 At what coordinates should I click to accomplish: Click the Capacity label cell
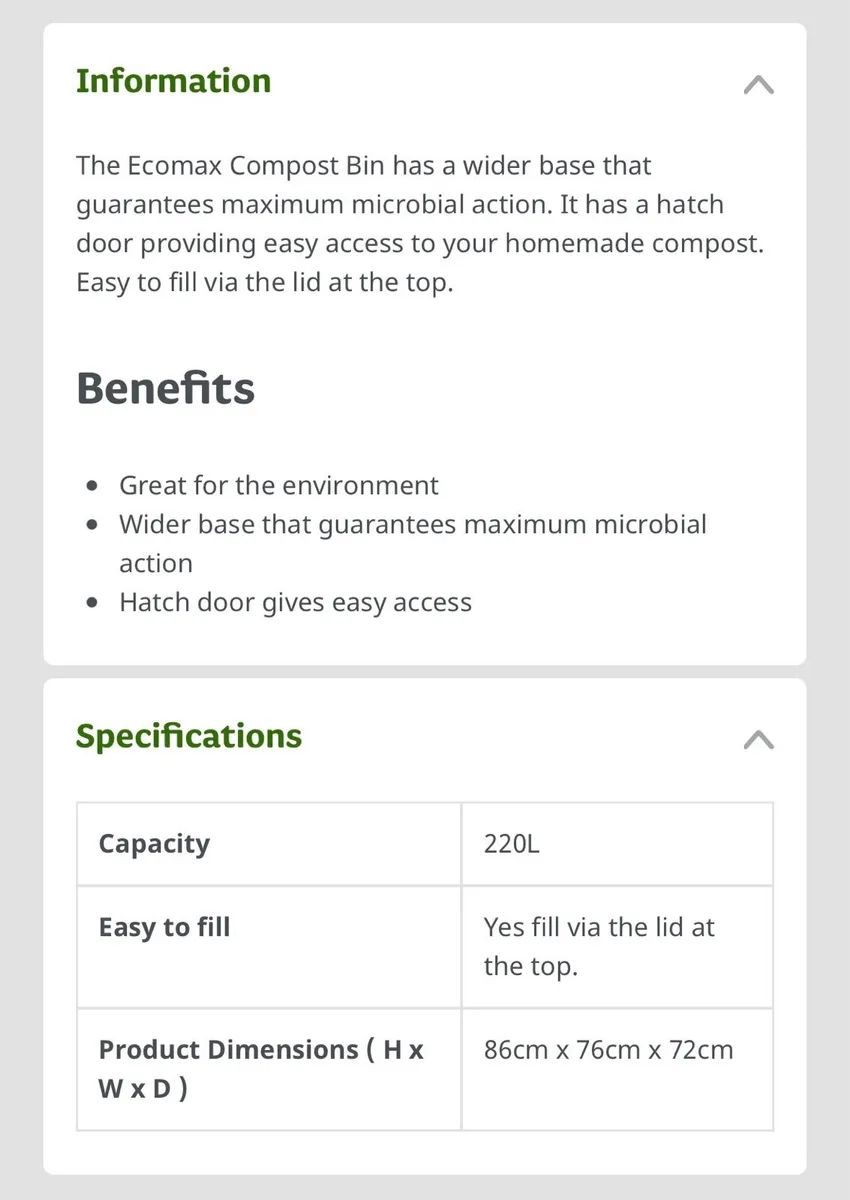tap(269, 844)
